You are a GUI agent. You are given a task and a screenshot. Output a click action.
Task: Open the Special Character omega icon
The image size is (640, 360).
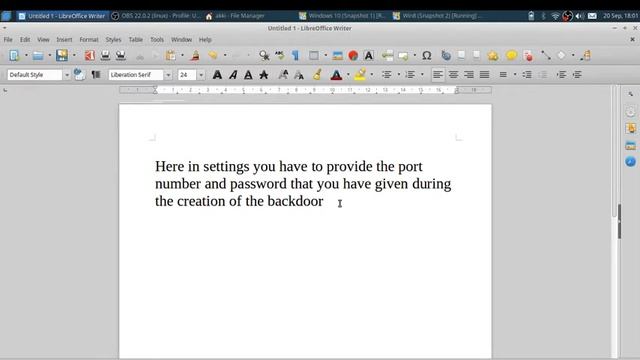pos(427,56)
